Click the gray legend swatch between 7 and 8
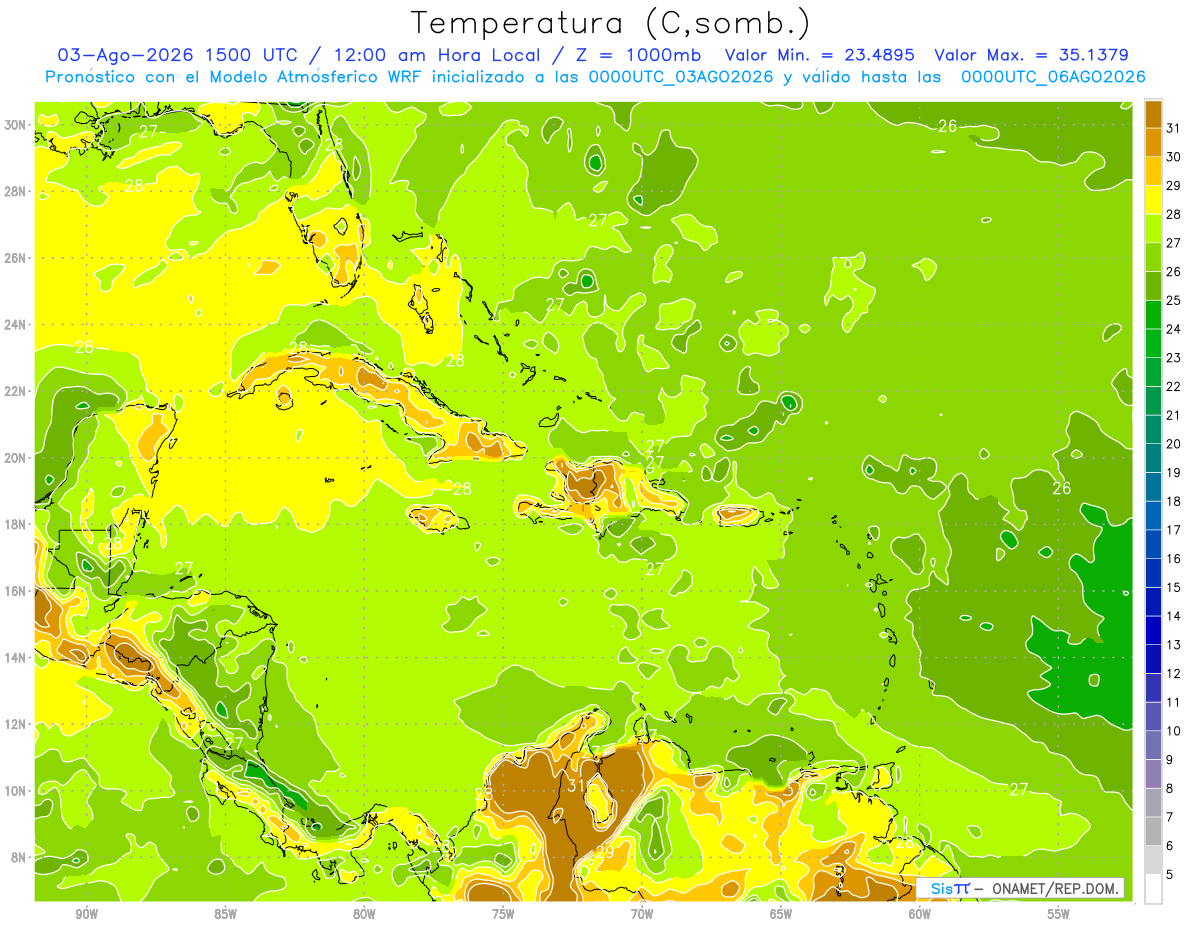The image size is (1200, 927). (1153, 802)
